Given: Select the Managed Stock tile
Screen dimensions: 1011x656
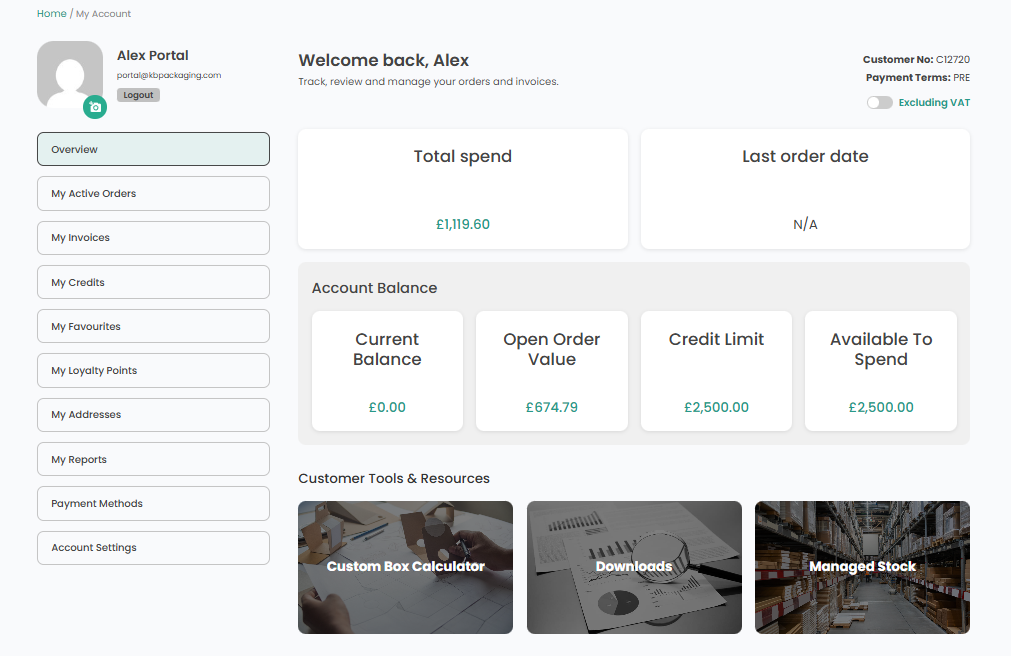Looking at the screenshot, I should (x=862, y=567).
